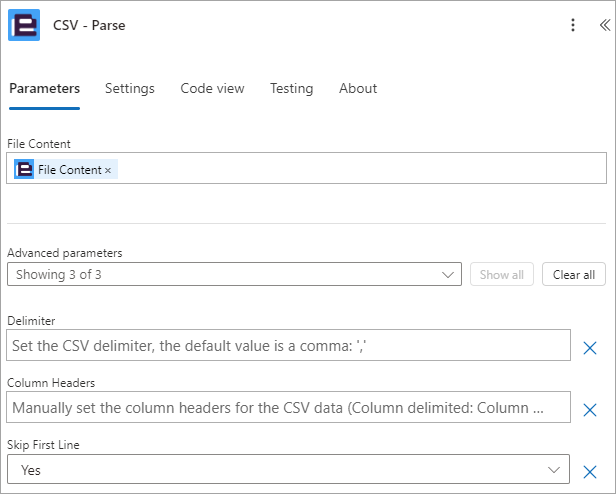Screen dimensions: 616x494
Task: Click inside the Column Headers field
Action: pyautogui.click(x=288, y=407)
